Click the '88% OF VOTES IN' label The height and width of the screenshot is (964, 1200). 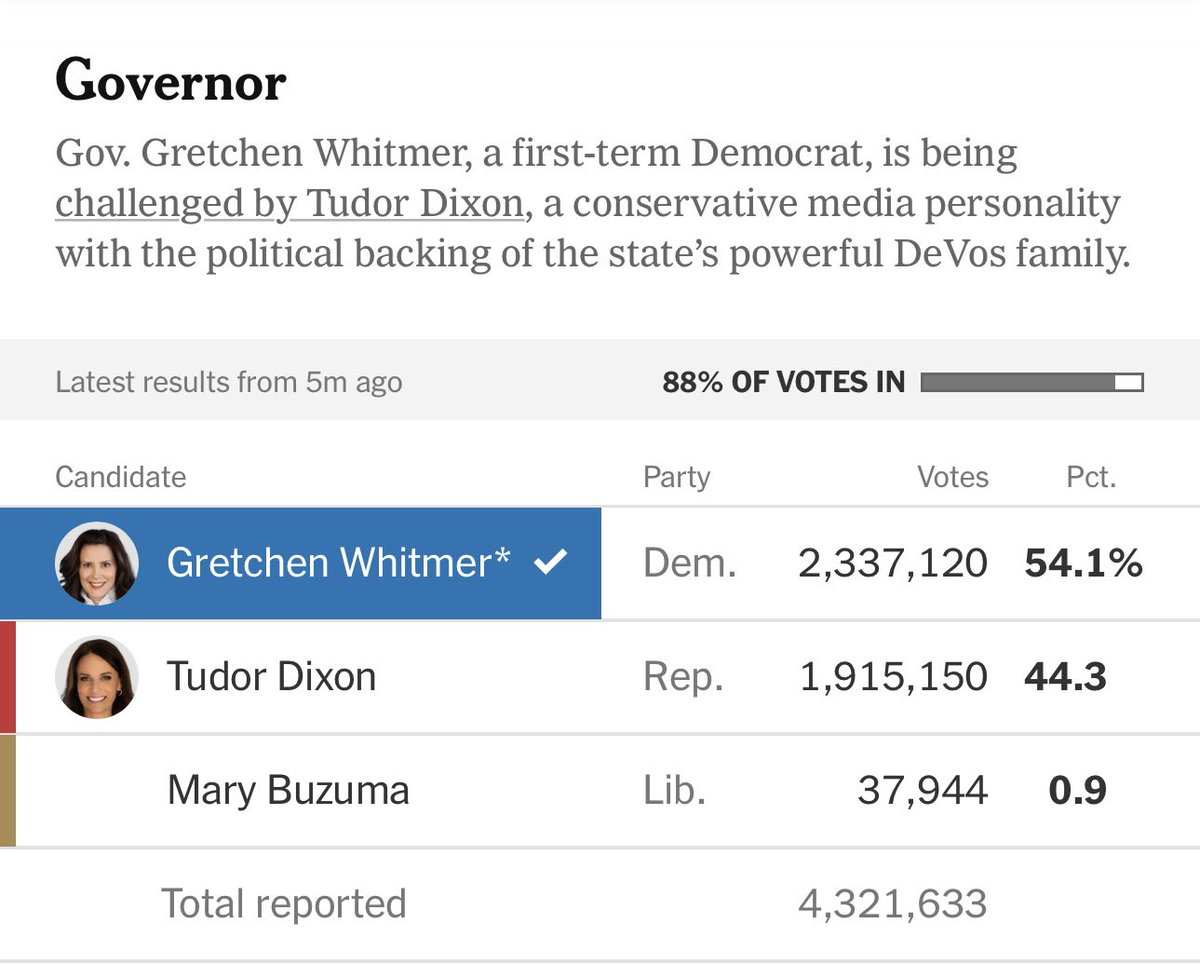click(x=783, y=382)
